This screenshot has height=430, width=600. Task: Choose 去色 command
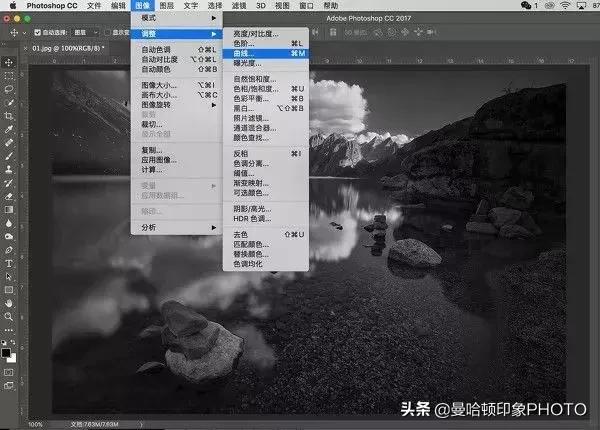266,235
